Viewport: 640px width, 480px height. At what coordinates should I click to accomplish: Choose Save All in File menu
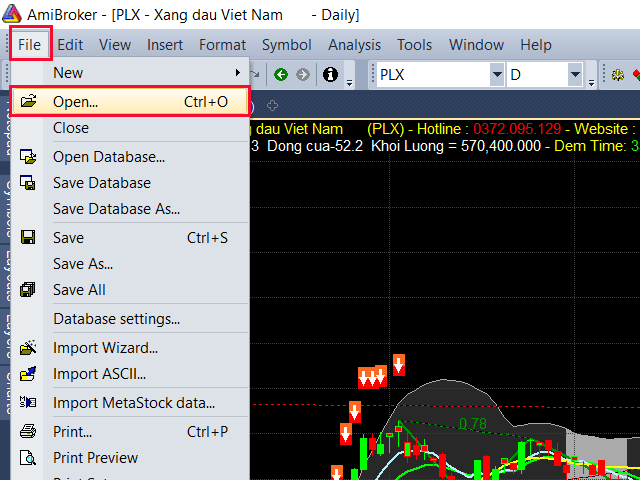pyautogui.click(x=130, y=290)
